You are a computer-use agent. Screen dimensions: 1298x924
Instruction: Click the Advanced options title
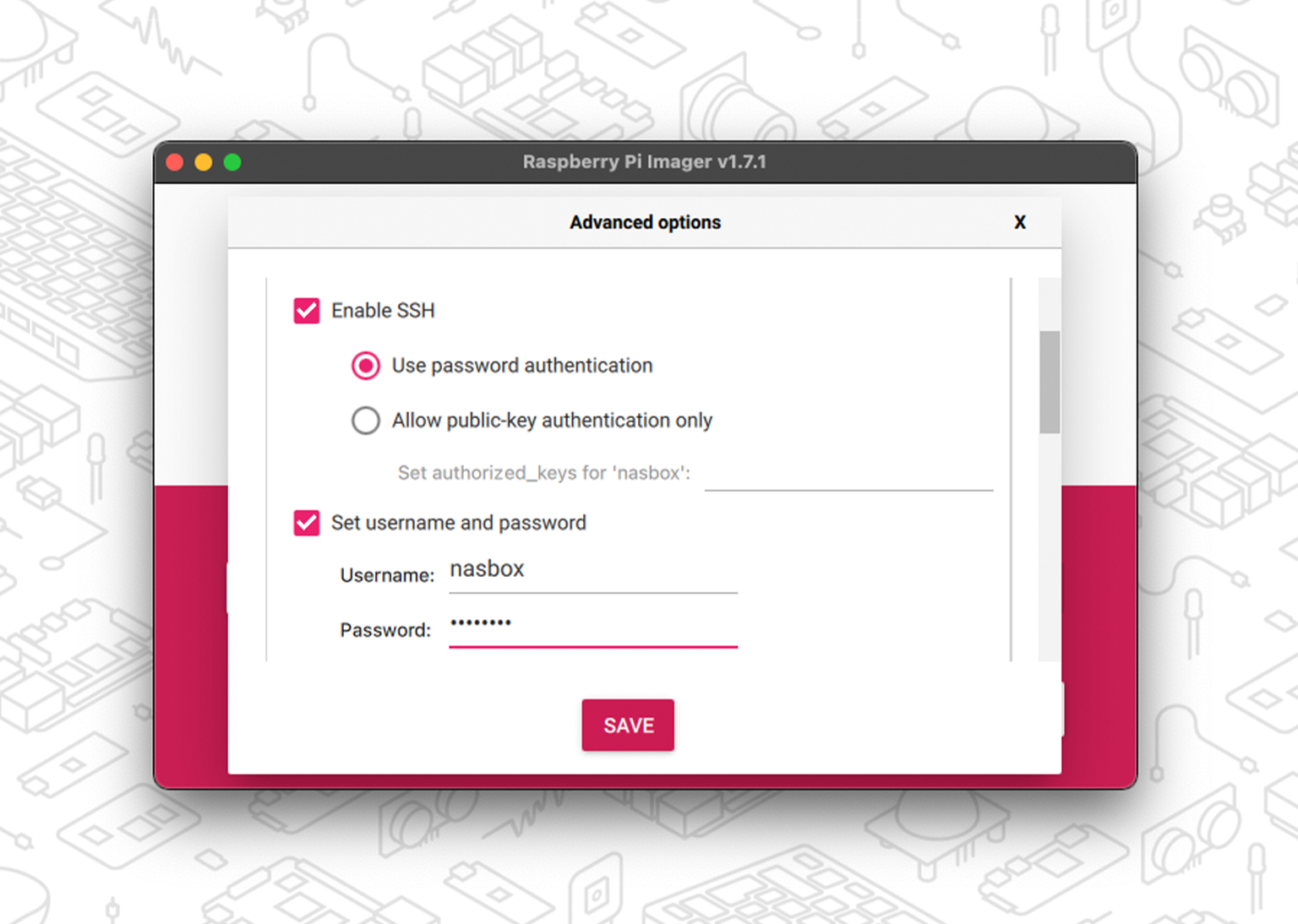tap(645, 222)
